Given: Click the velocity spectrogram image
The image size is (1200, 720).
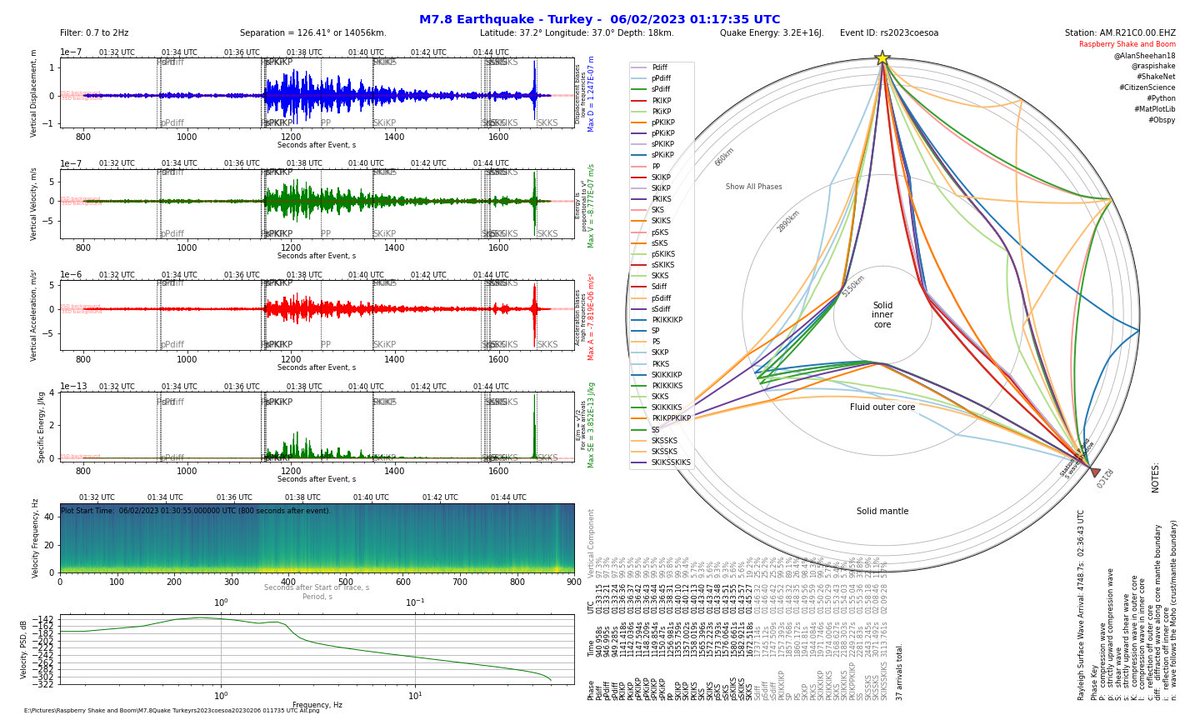Looking at the screenshot, I should [x=317, y=538].
